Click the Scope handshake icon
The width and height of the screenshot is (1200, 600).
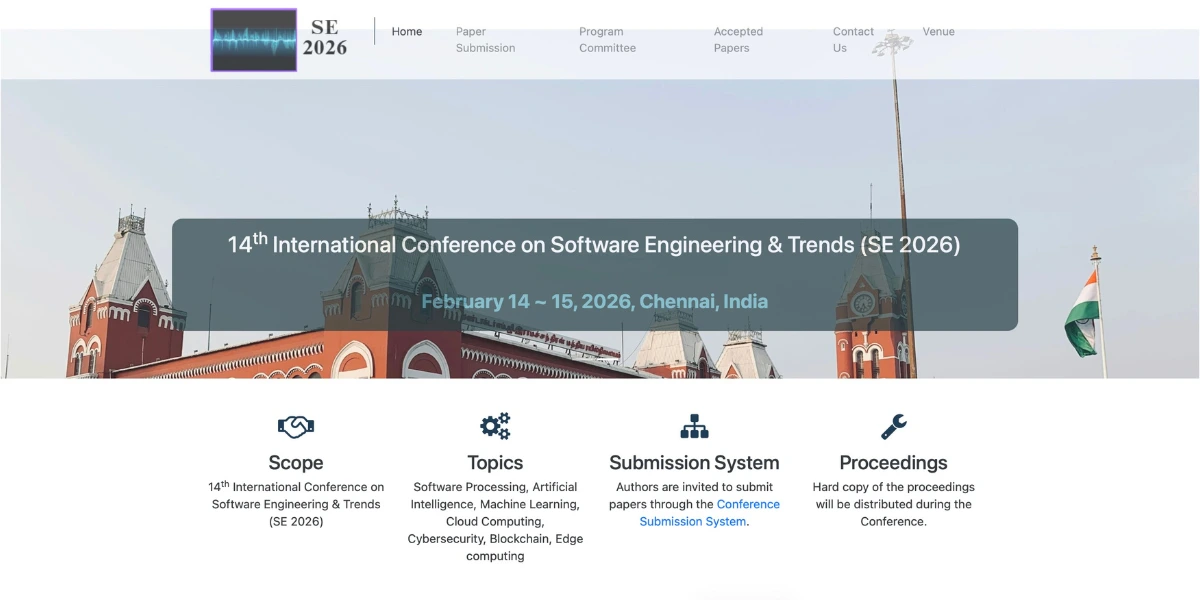pos(295,426)
